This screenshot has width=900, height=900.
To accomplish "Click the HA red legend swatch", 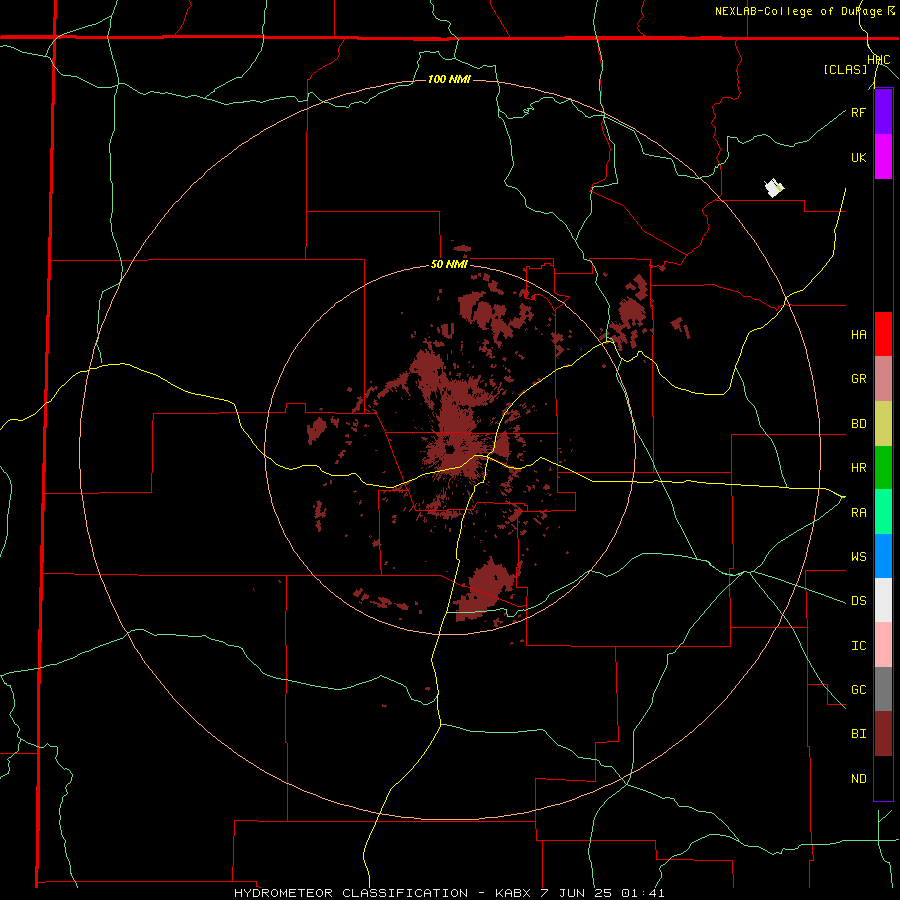I will pyautogui.click(x=883, y=334).
